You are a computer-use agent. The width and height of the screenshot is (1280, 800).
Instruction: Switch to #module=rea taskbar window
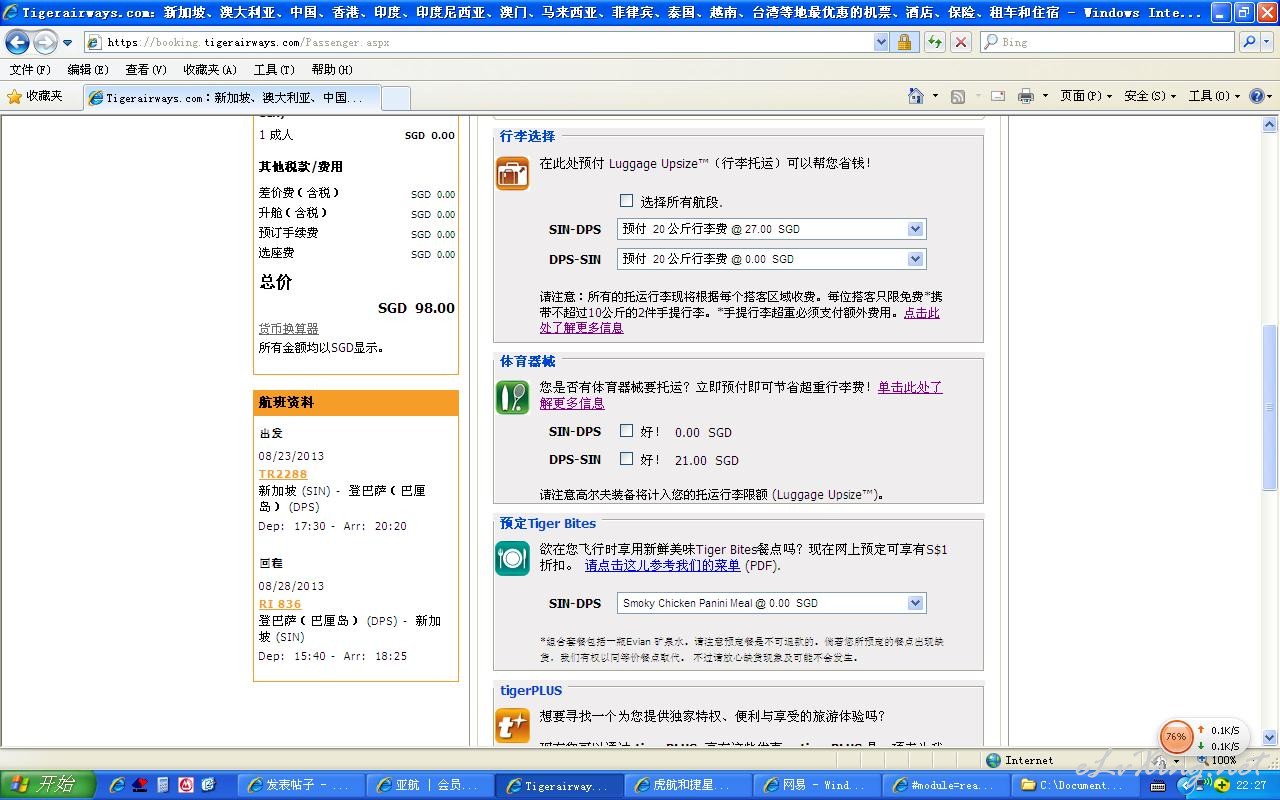[946, 785]
